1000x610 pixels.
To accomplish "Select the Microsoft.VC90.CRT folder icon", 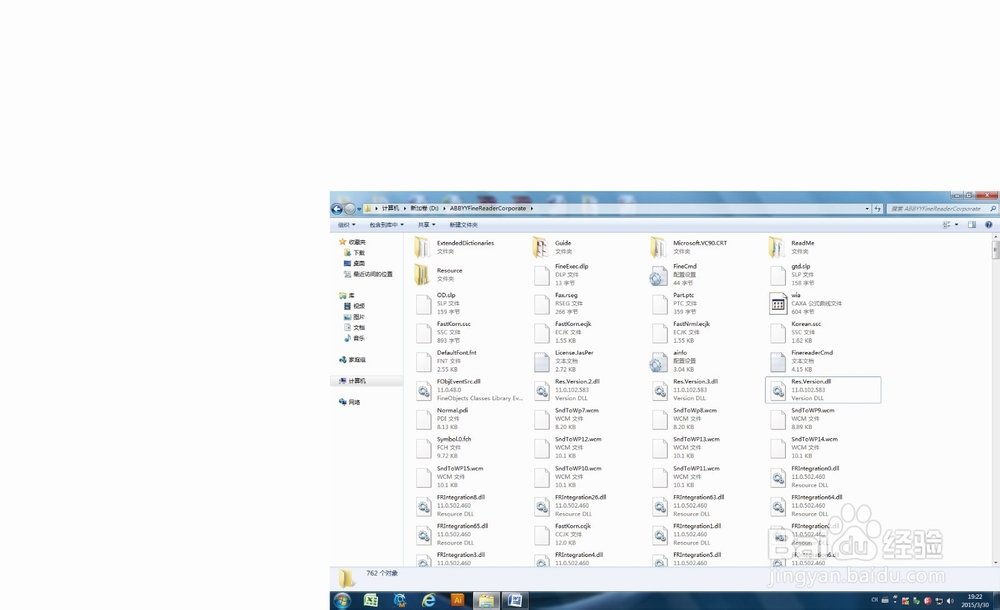I will pos(658,247).
